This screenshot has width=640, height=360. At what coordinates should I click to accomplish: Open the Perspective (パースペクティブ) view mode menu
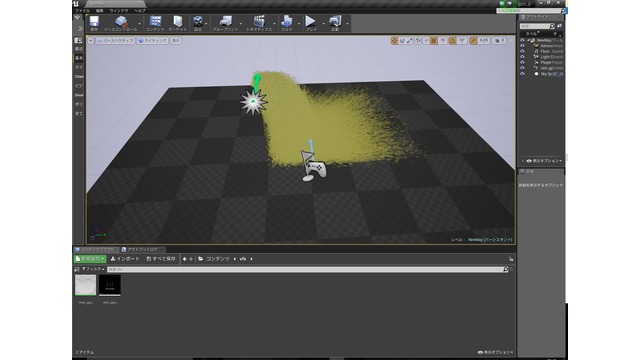(x=116, y=40)
